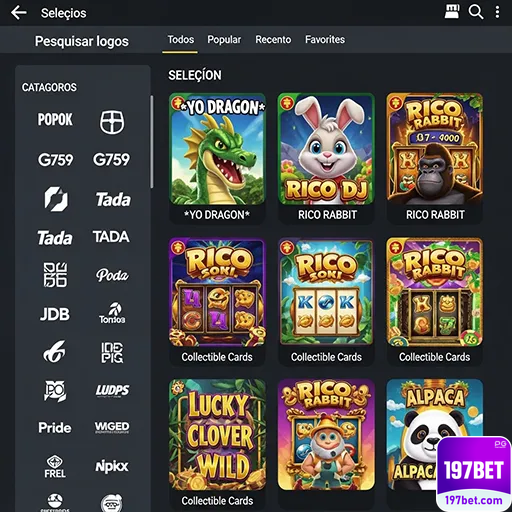Select the POPOK provider logo

(55, 119)
